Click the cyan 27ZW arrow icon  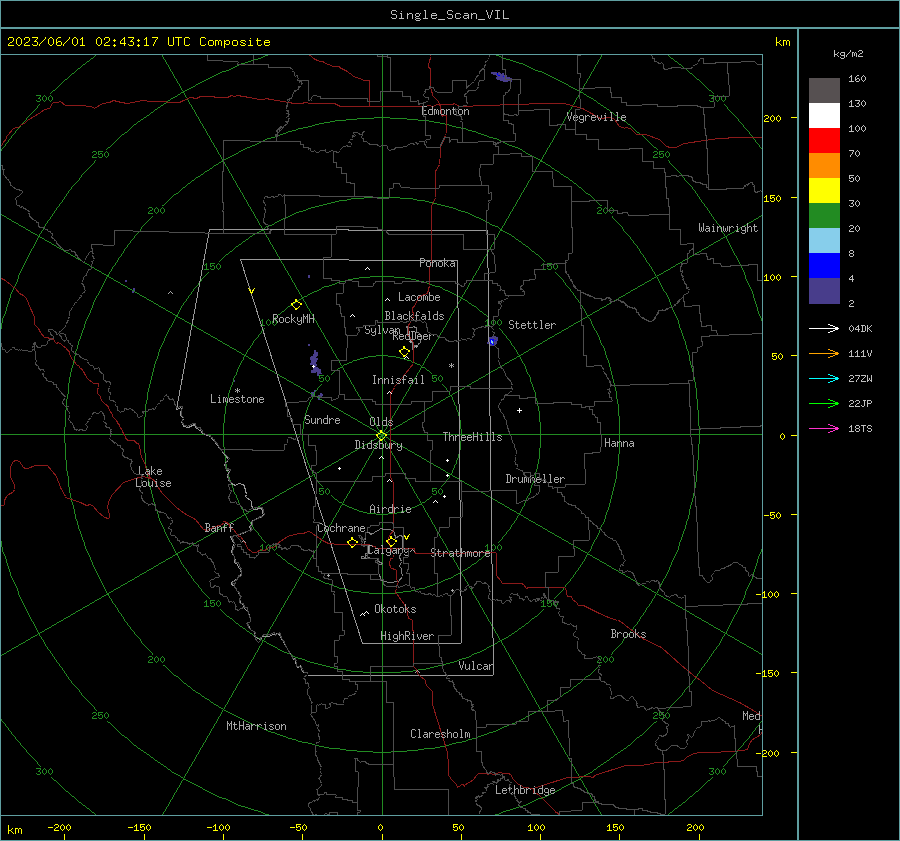(824, 378)
